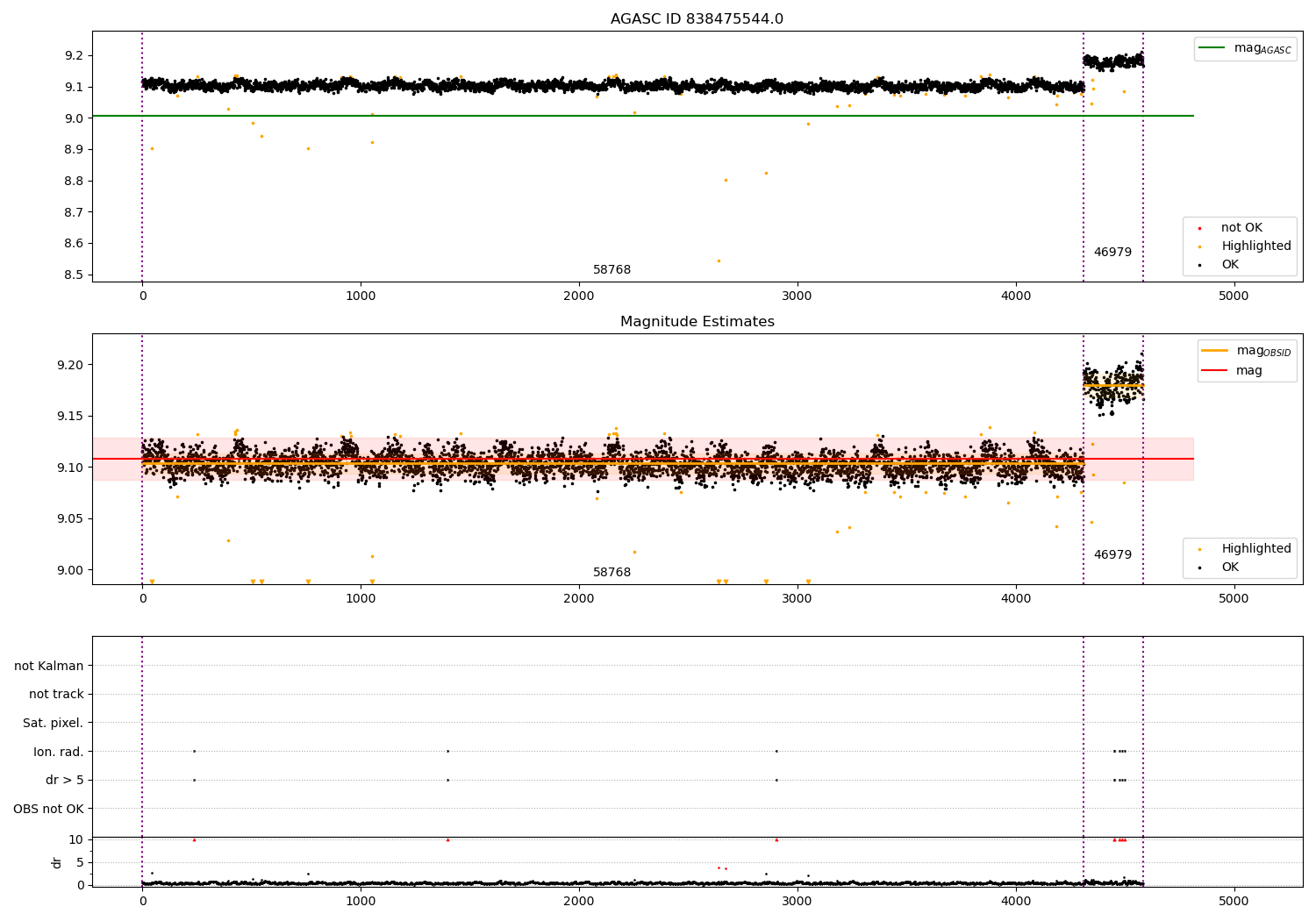Click the "mag OBSID" legend entry label
Viewport: 1316px width, 921px height.
[x=1264, y=351]
